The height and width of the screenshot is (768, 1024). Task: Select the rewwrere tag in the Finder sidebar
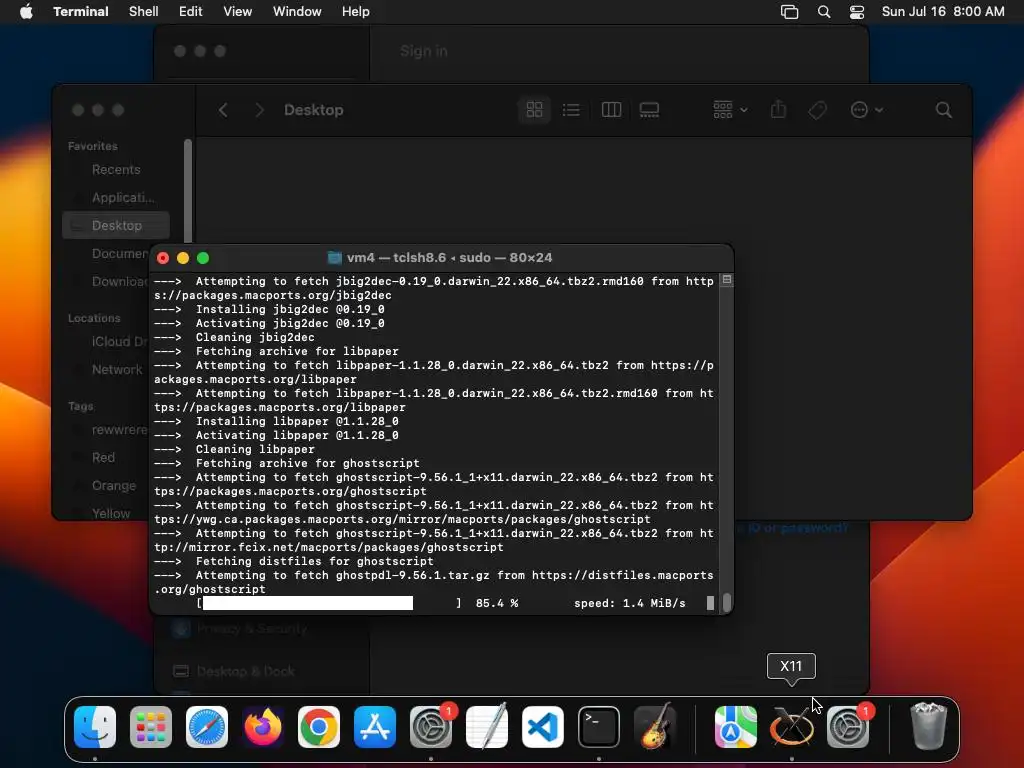pos(108,430)
